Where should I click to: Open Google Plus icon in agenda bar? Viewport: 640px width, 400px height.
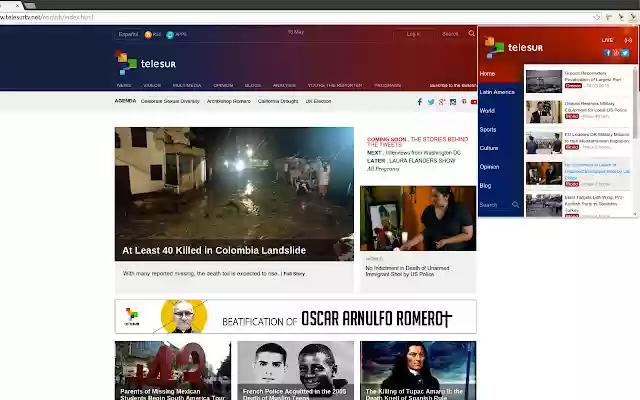click(442, 102)
